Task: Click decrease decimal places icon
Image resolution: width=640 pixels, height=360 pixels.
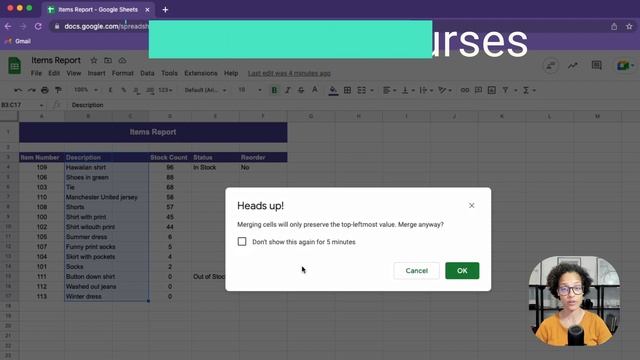Action: tap(136, 90)
